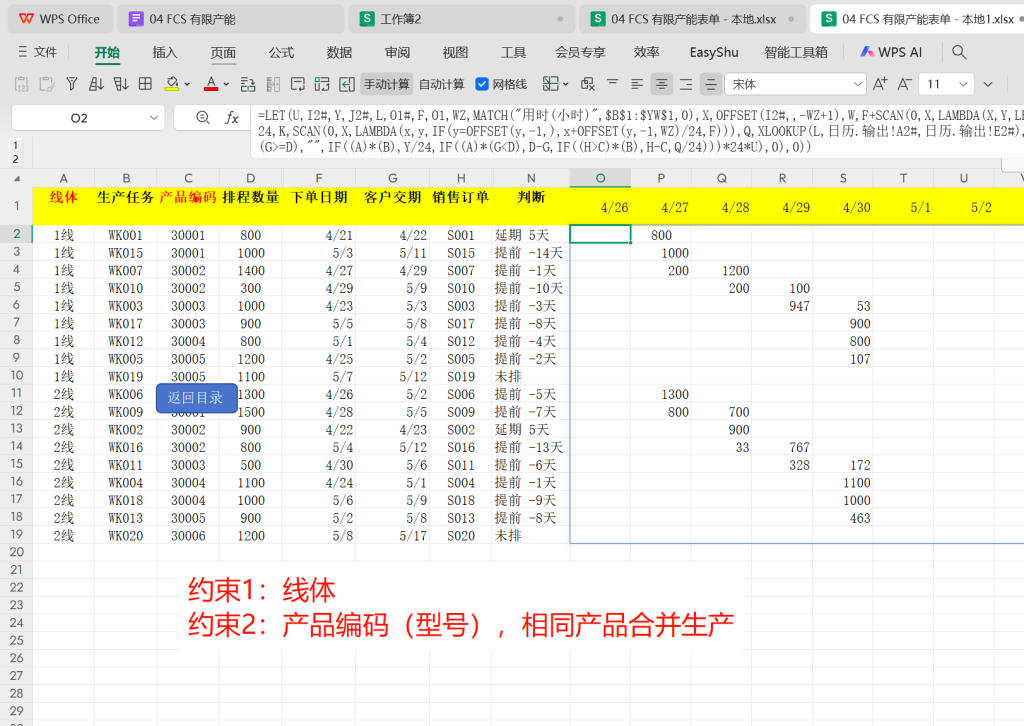
Task: Toggle right horizontal alignment
Action: [x=686, y=84]
